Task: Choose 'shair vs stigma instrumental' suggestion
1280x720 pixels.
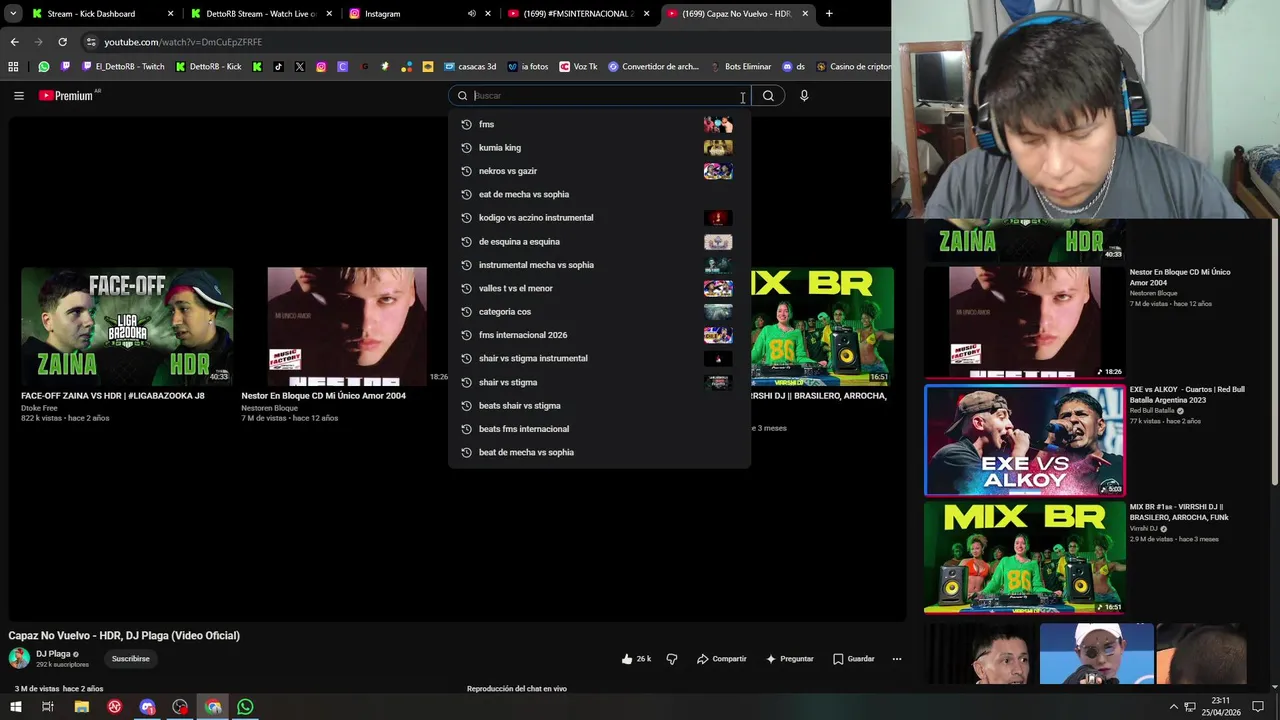Action: coord(599,358)
